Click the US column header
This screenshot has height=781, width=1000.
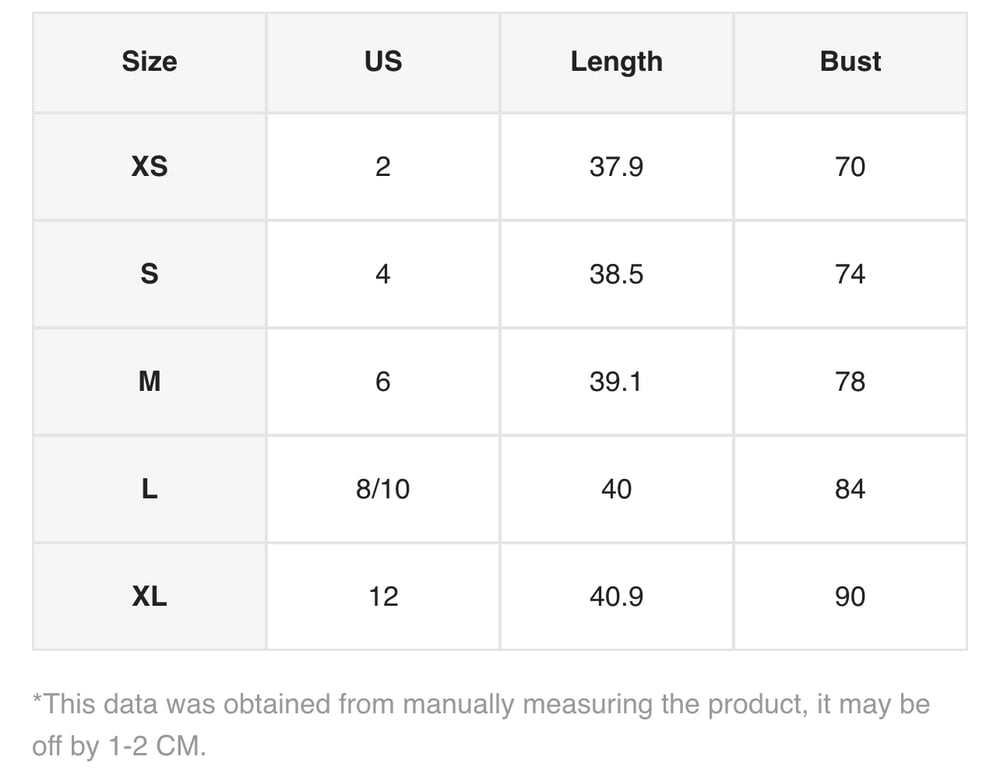coord(383,62)
